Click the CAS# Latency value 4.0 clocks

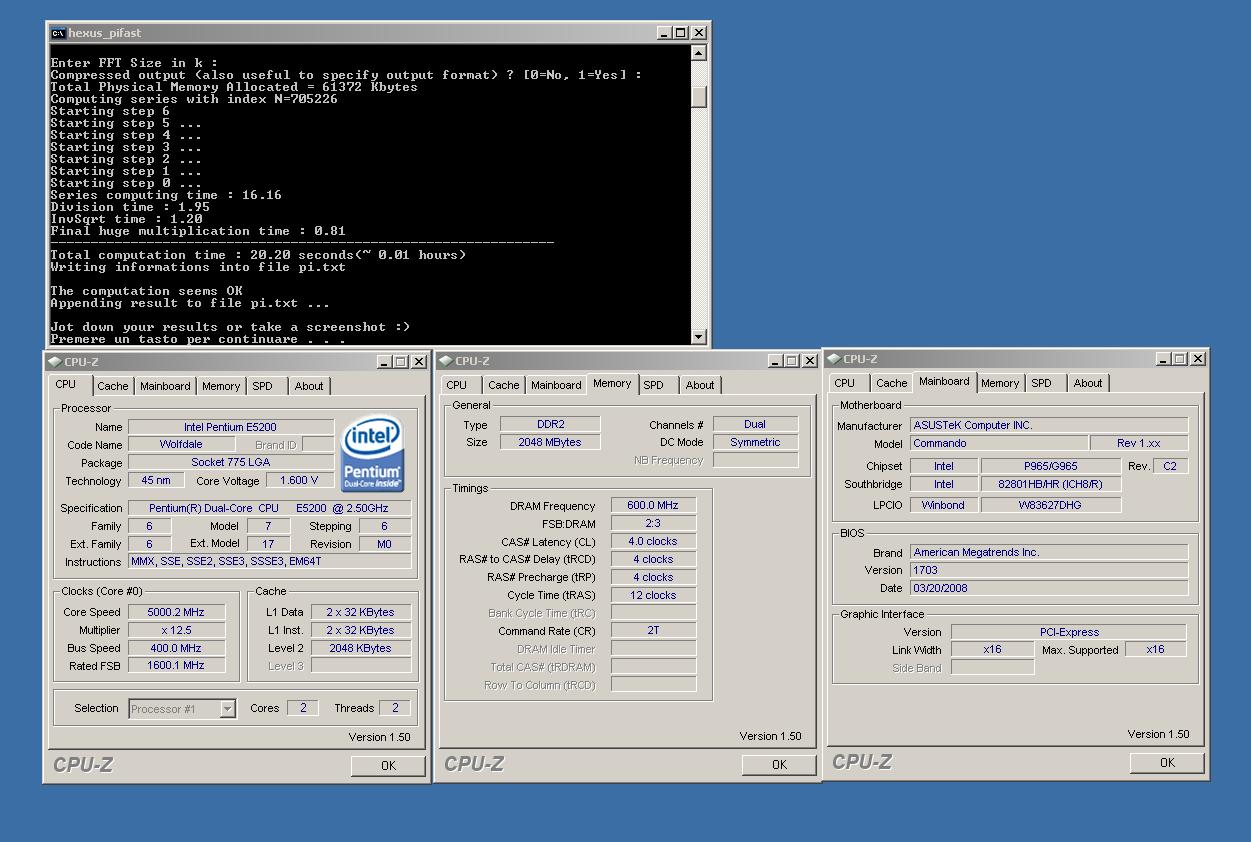(x=653, y=542)
